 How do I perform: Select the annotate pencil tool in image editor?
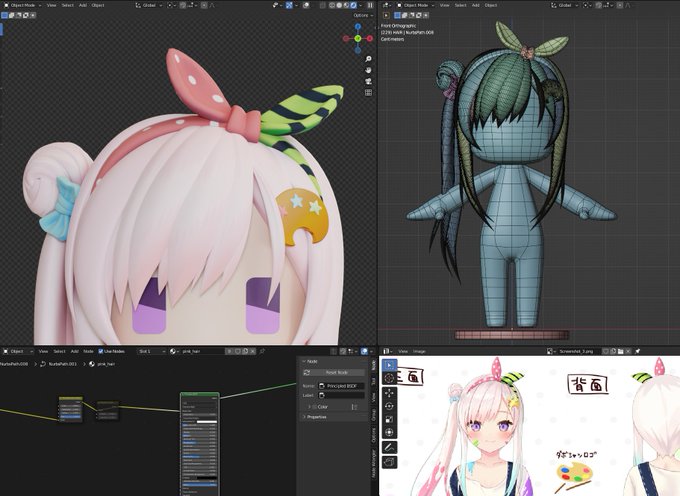[389, 447]
